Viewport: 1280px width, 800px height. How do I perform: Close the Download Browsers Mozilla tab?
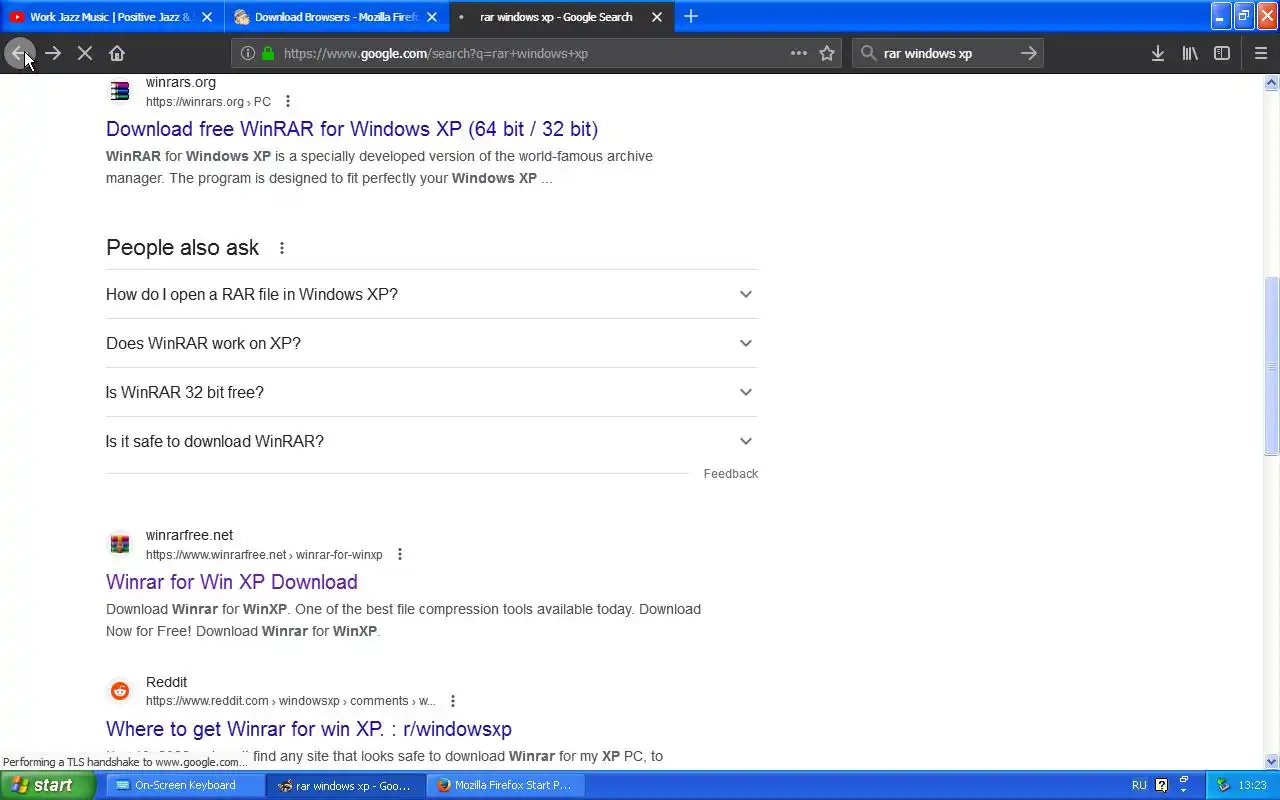pyautogui.click(x=432, y=17)
